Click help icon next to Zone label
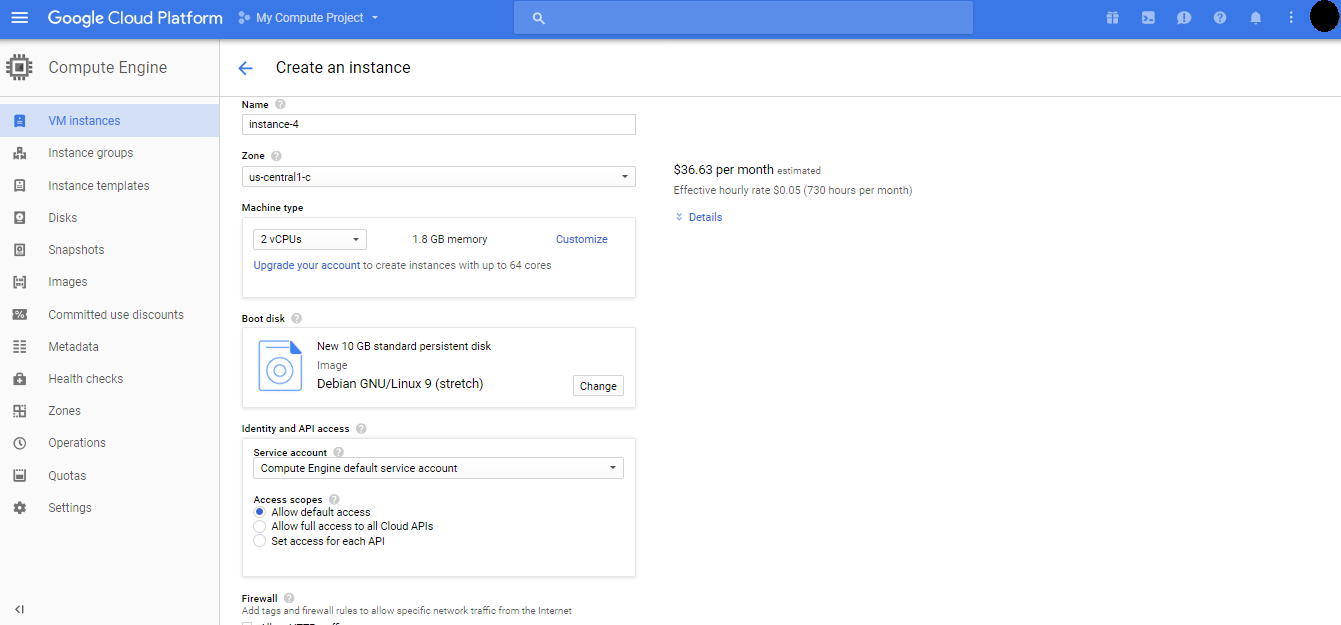Screen dimensions: 1341x625 (276, 156)
